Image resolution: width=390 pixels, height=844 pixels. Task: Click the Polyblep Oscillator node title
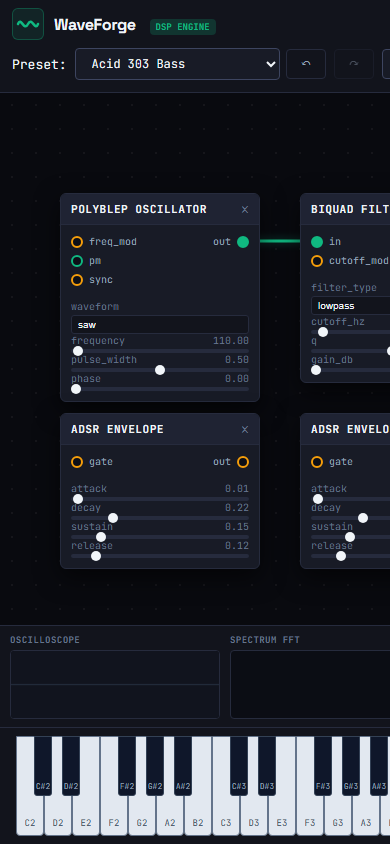pyautogui.click(x=139, y=209)
